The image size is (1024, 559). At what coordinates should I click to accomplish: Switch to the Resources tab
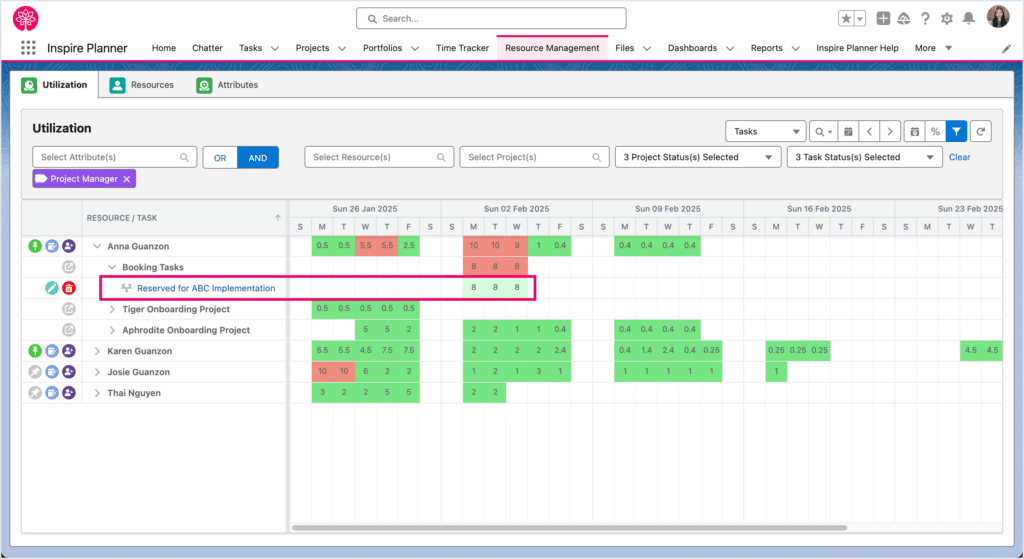[x=142, y=85]
